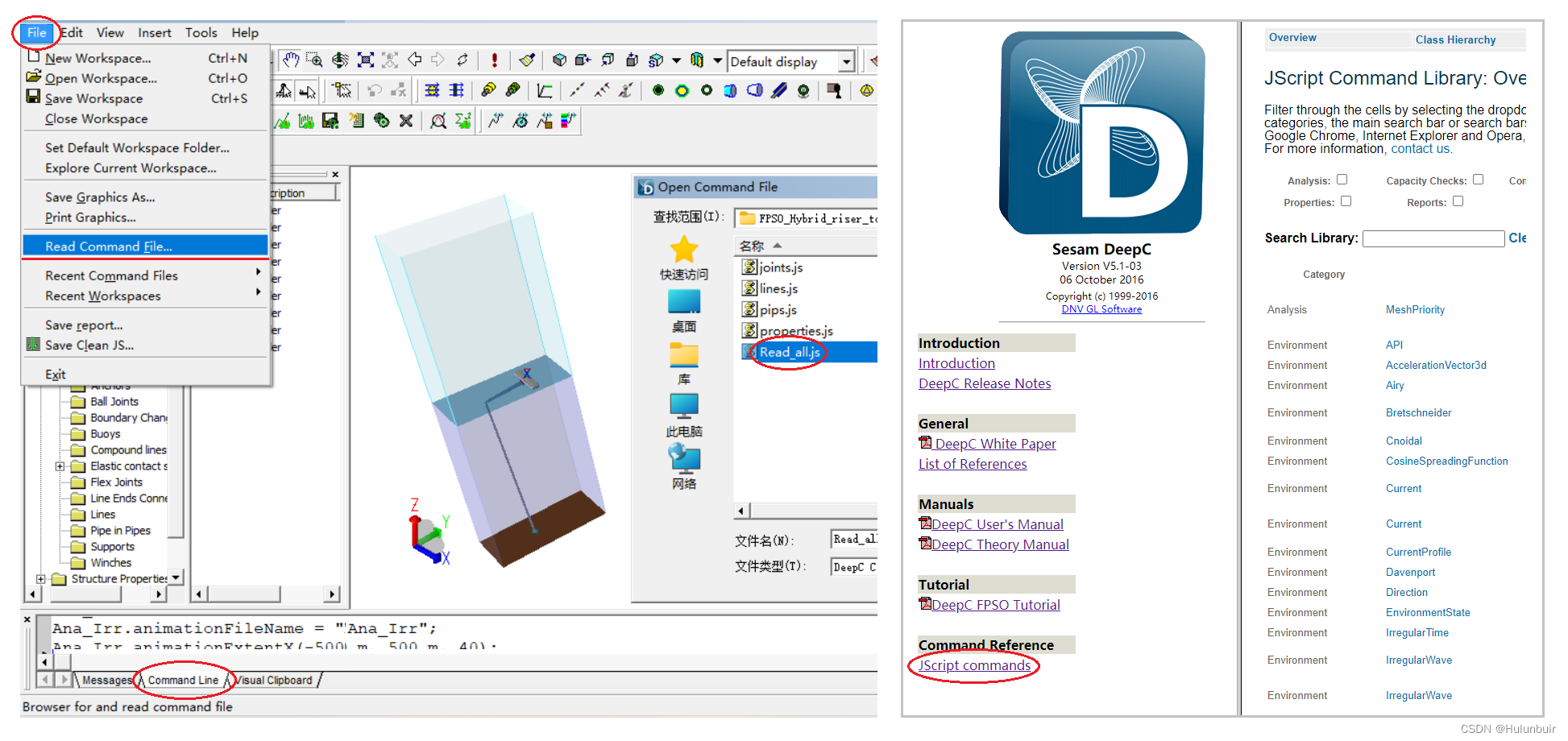
Task: Expand the Elastic contact tree item
Action: [x=60, y=466]
